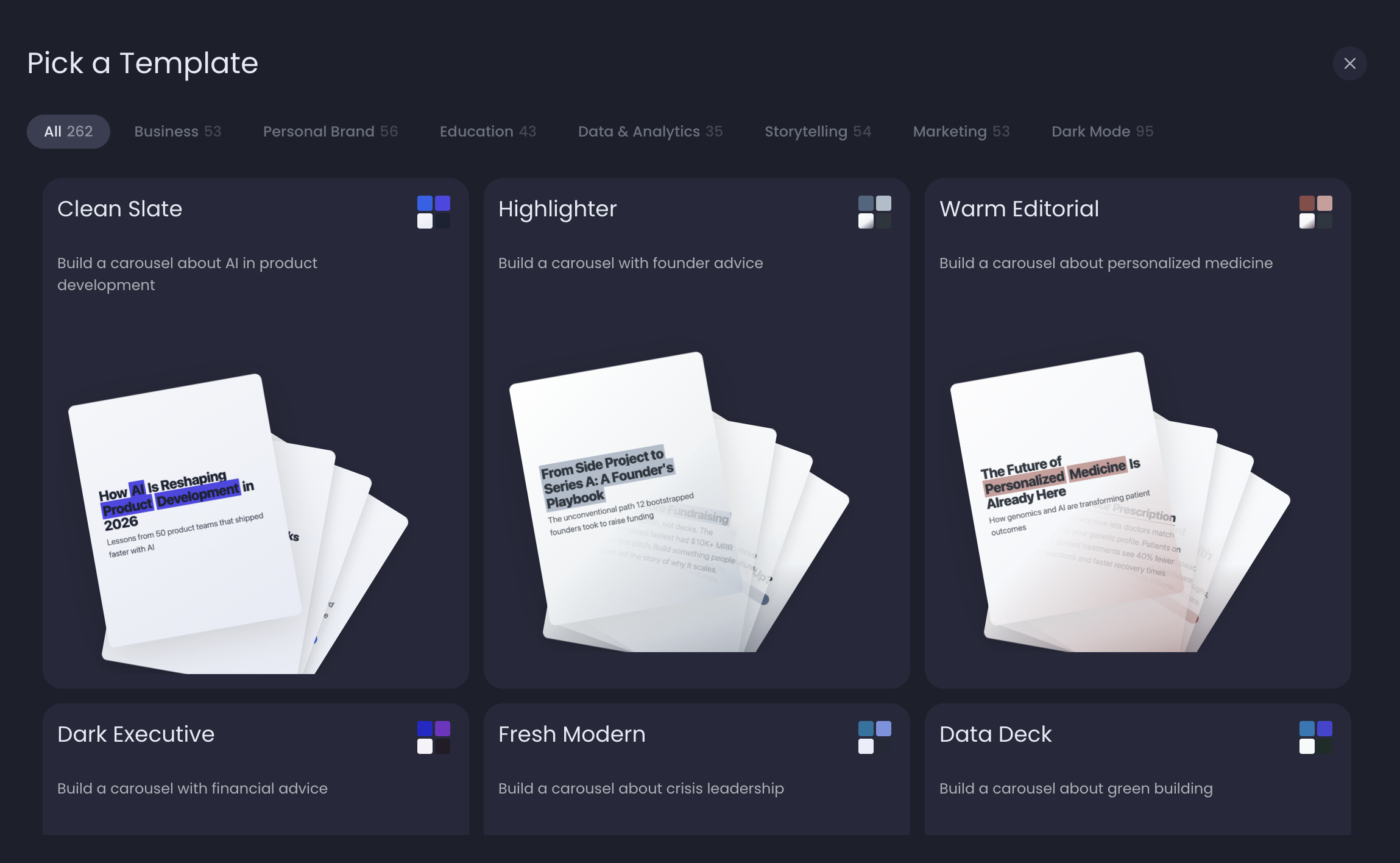This screenshot has height=863, width=1400.
Task: Click Highlighter color palette icon
Action: point(874,212)
